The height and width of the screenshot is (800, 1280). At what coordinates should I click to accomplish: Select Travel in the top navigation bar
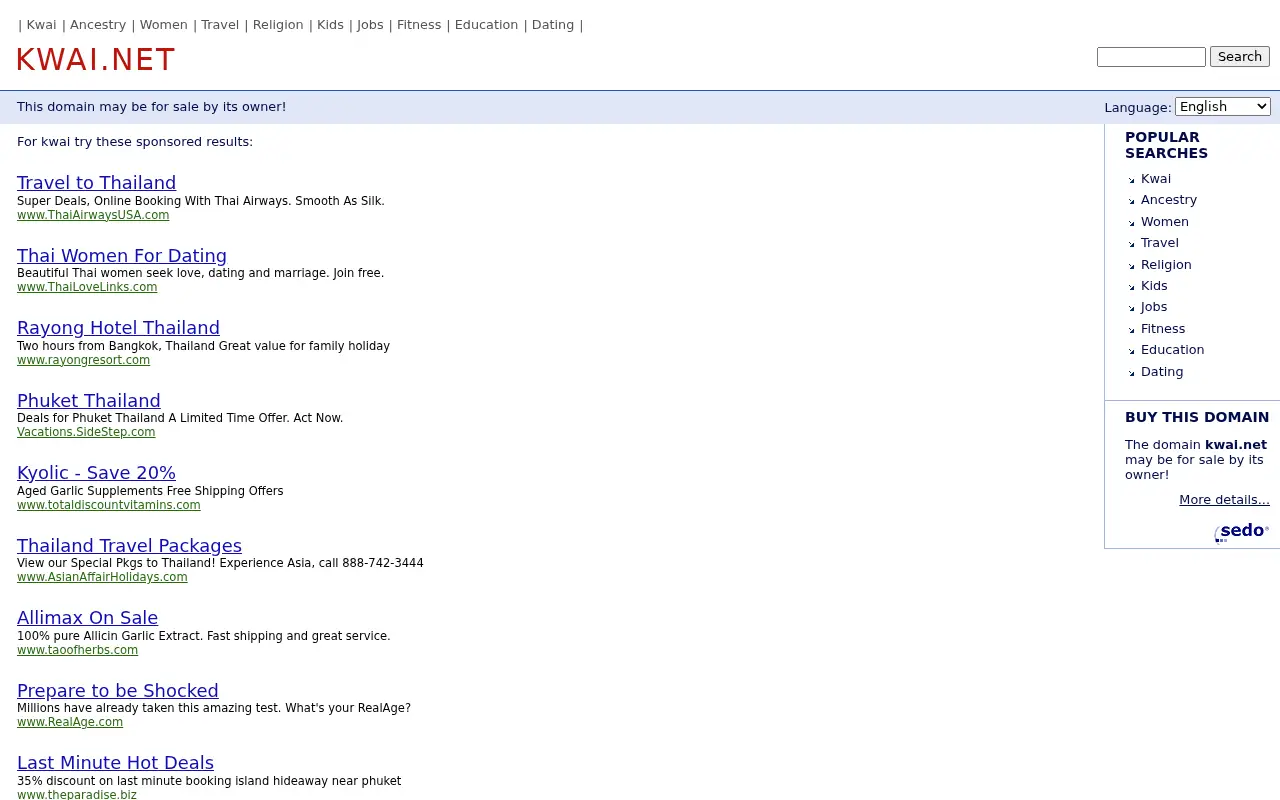[x=220, y=25]
